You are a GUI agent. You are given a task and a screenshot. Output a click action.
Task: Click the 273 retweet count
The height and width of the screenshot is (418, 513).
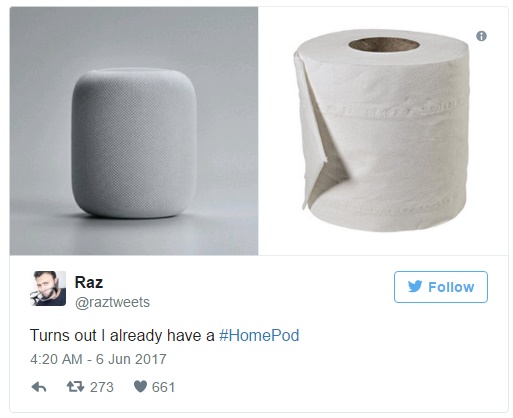[102, 387]
